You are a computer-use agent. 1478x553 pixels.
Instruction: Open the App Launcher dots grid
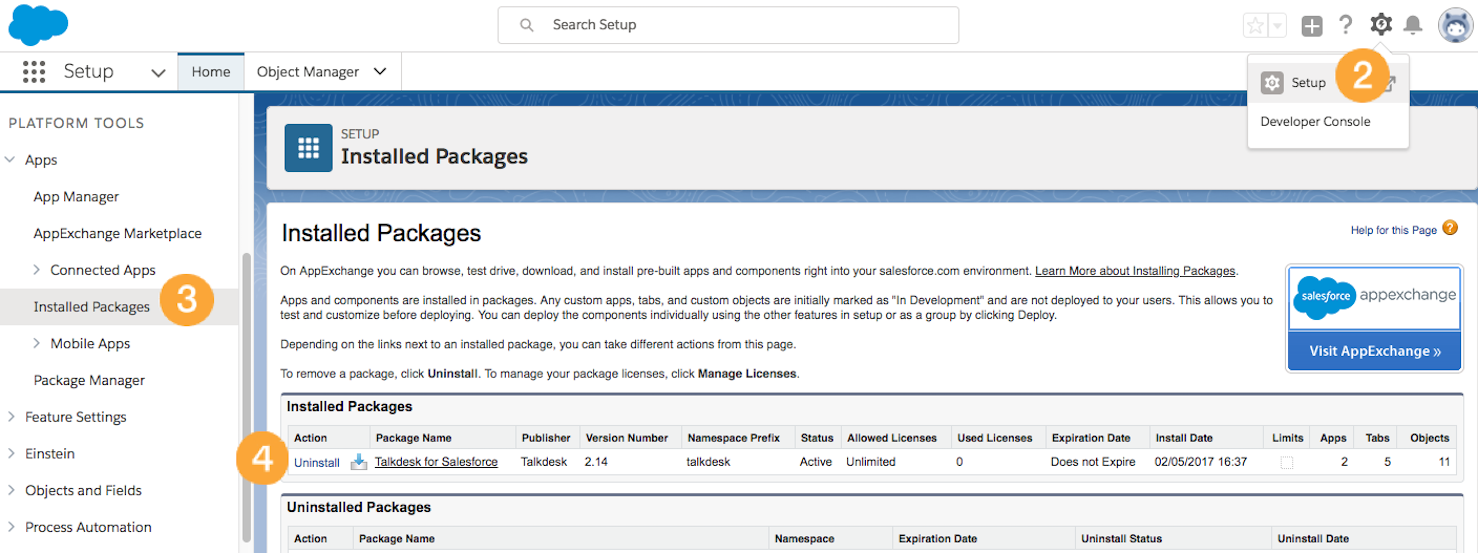click(34, 72)
